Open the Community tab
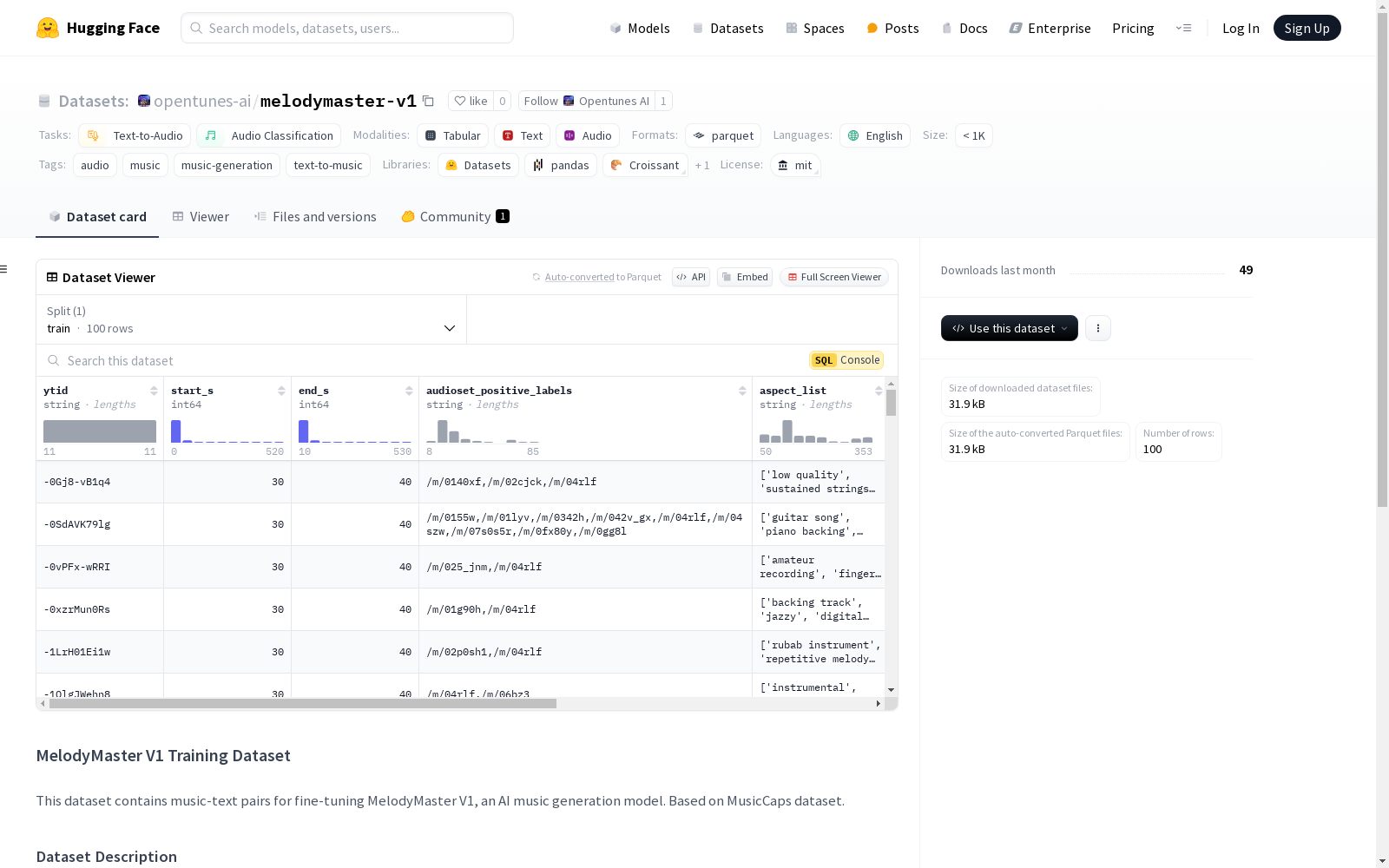 point(455,217)
